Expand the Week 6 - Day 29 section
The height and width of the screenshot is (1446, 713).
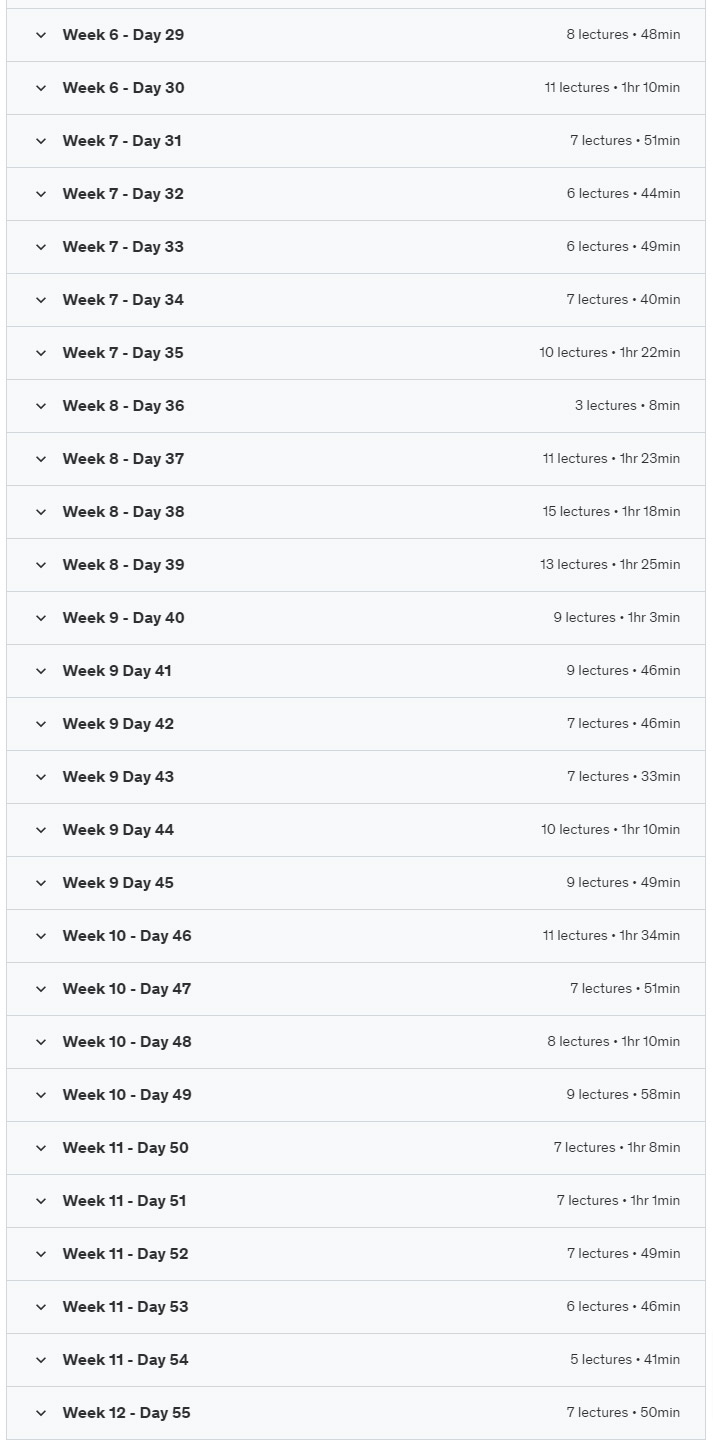(x=356, y=35)
